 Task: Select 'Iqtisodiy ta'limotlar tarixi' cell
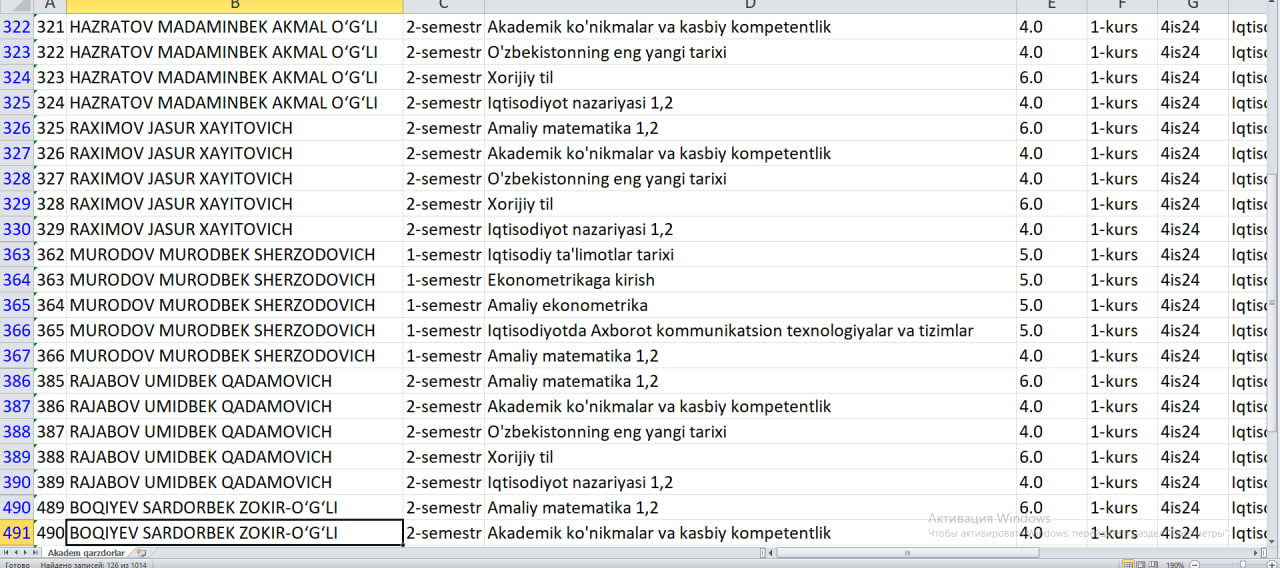pyautogui.click(x=750, y=255)
